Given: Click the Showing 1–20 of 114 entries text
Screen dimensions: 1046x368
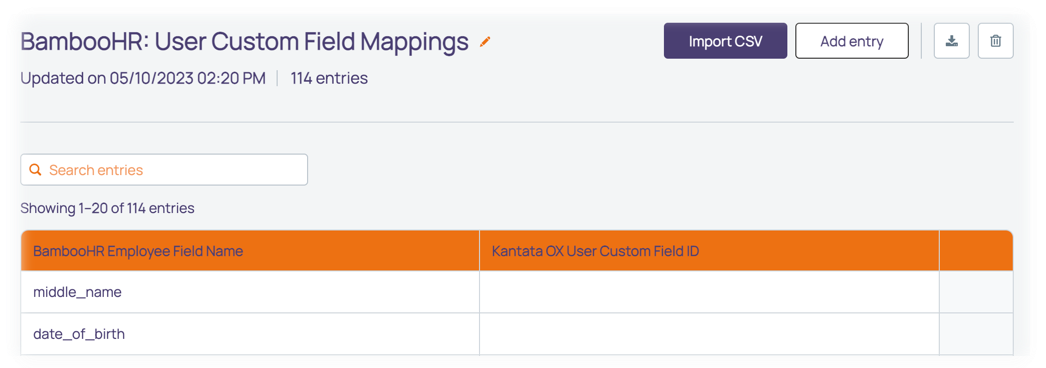Looking at the screenshot, I should coord(107,208).
